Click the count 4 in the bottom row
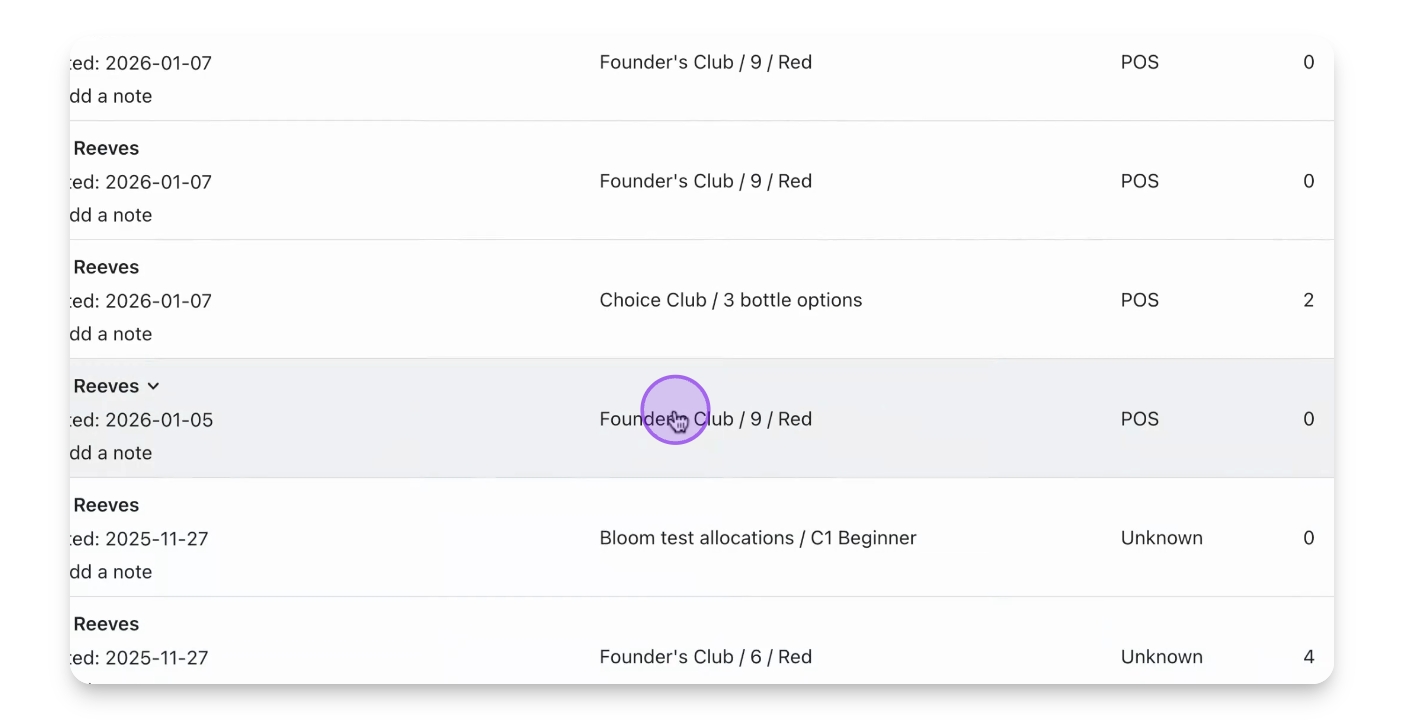The width and height of the screenshot is (1404, 720). (x=1308, y=657)
